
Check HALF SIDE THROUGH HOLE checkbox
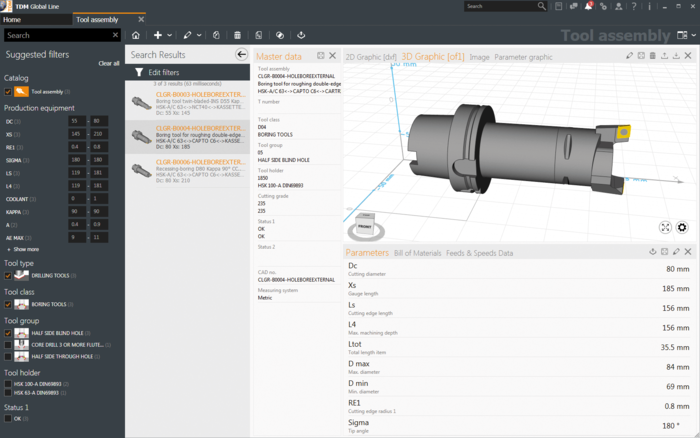[8, 356]
